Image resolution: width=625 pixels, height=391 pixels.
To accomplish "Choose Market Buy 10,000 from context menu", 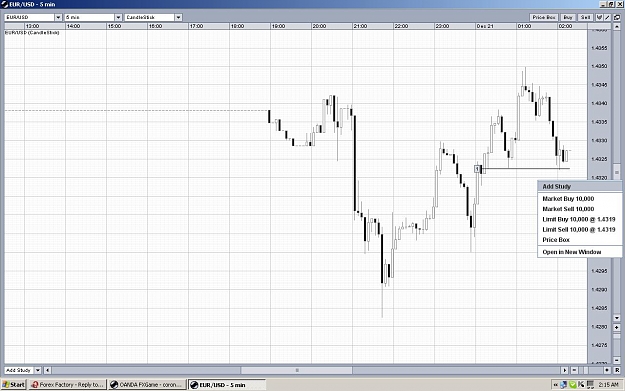I will click(x=568, y=198).
